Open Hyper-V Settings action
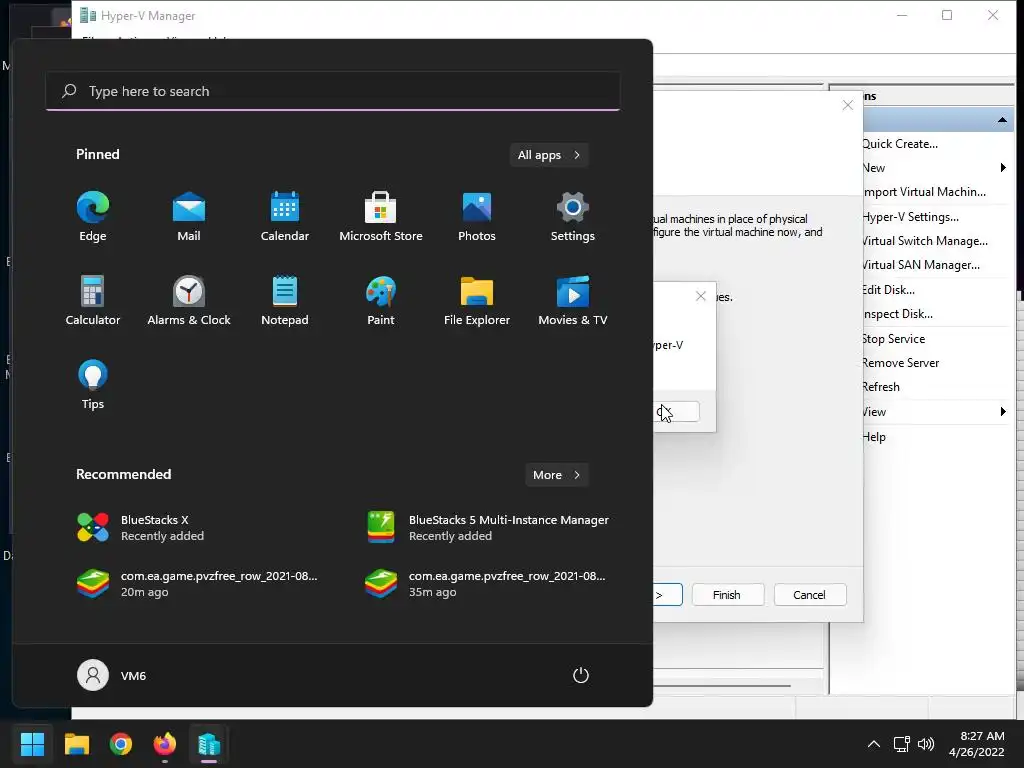 910,217
